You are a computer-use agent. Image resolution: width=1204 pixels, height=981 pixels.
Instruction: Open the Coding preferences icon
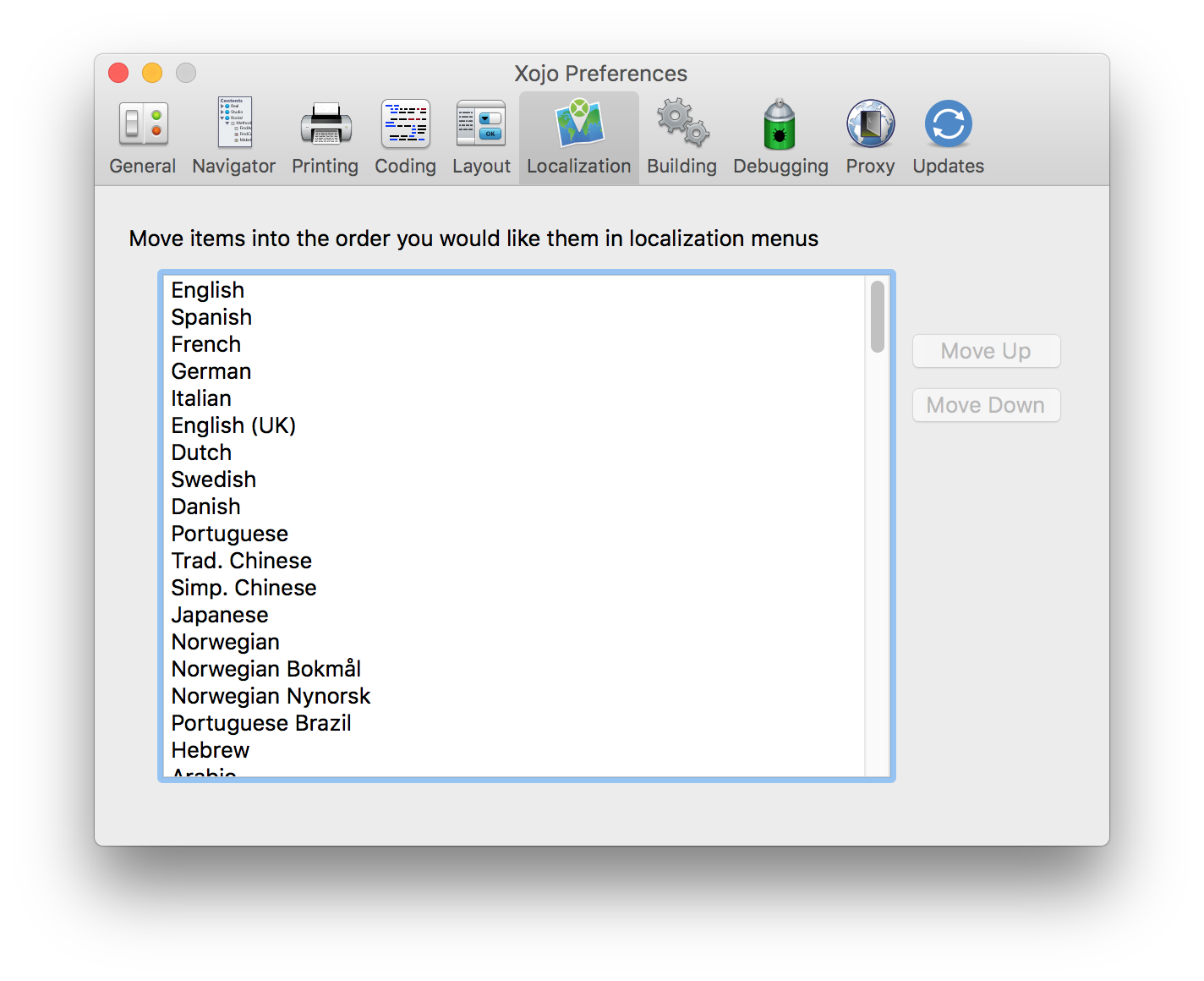tap(406, 124)
